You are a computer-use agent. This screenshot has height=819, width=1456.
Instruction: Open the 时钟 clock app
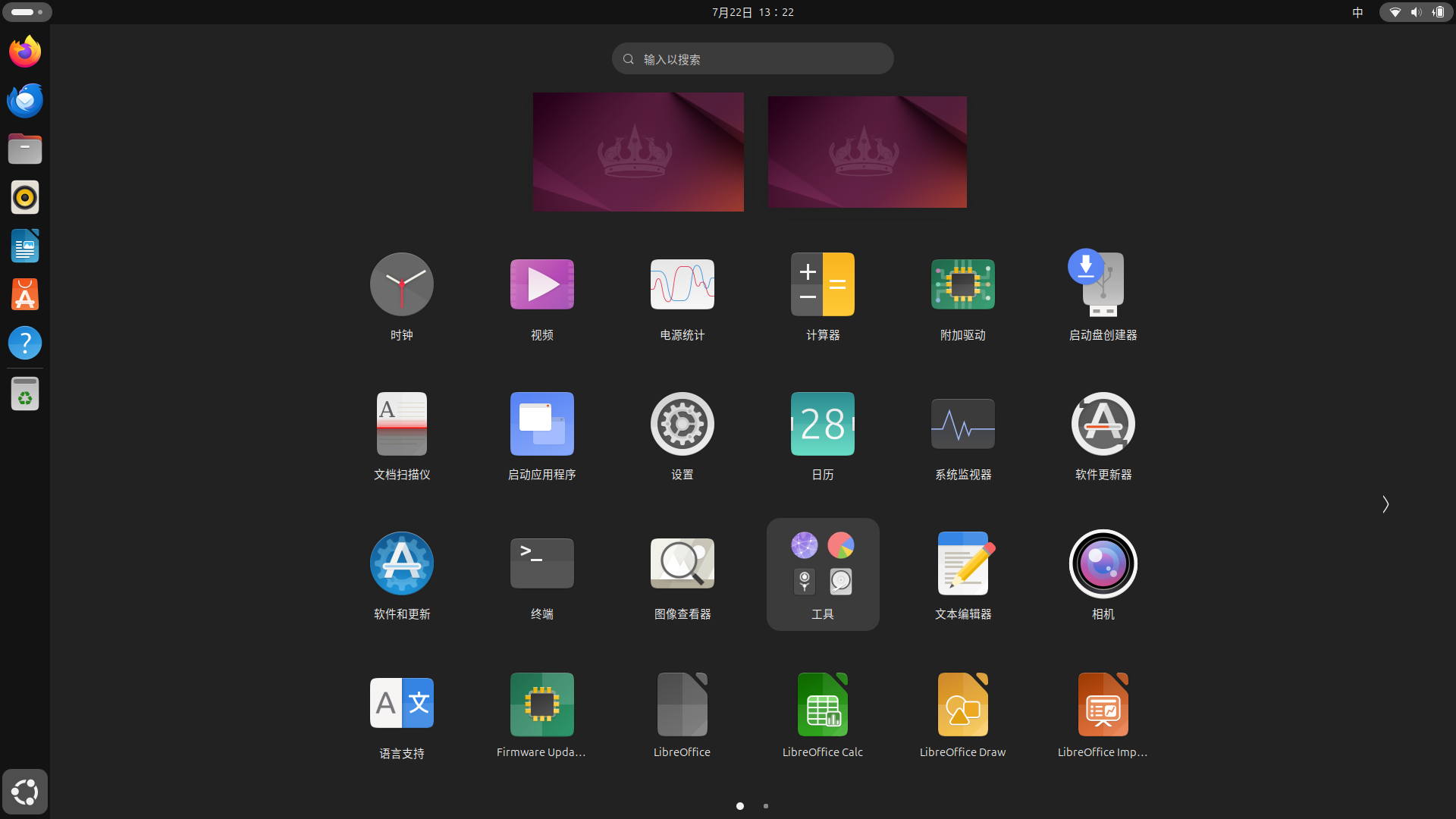pos(401,285)
